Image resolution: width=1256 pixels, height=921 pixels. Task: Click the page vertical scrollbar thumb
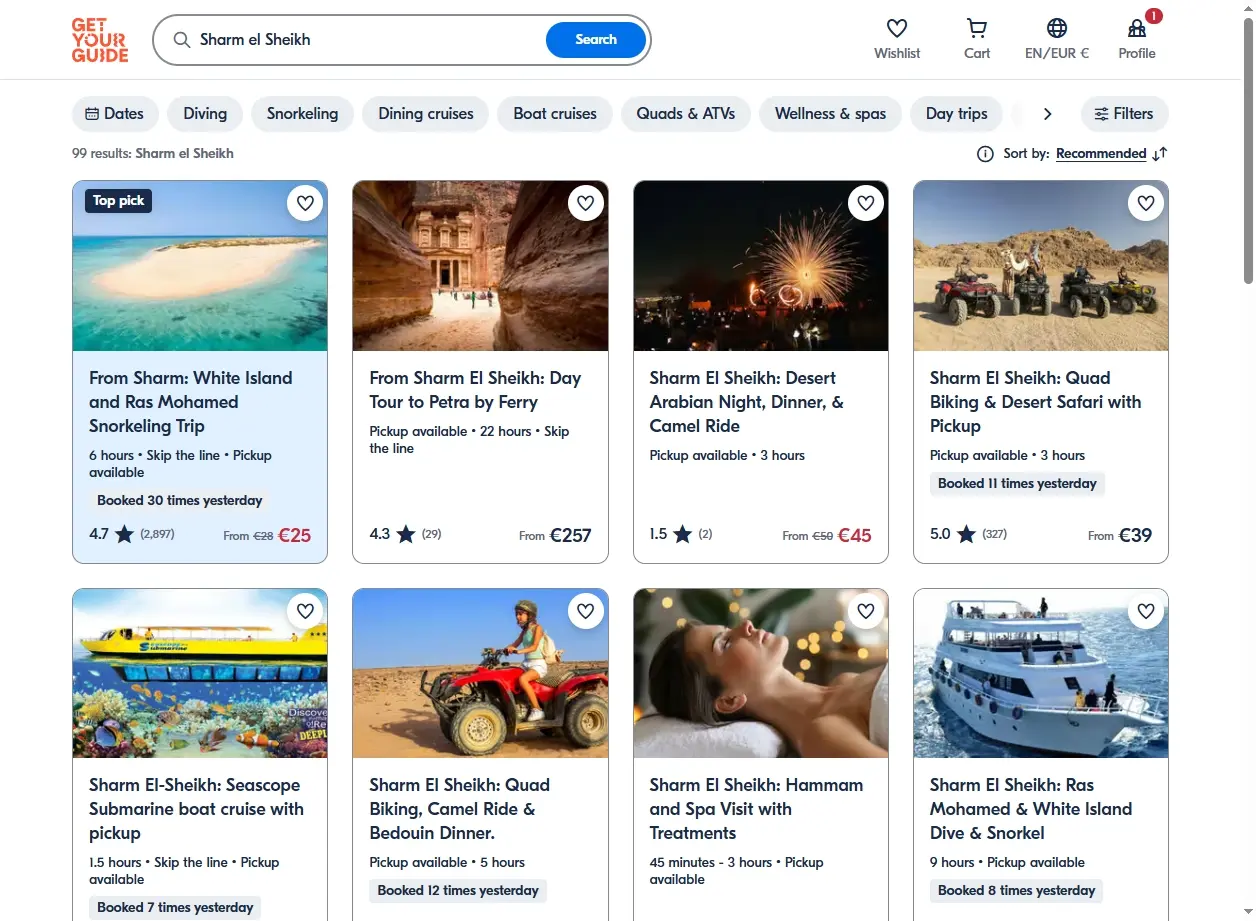coord(1247,150)
